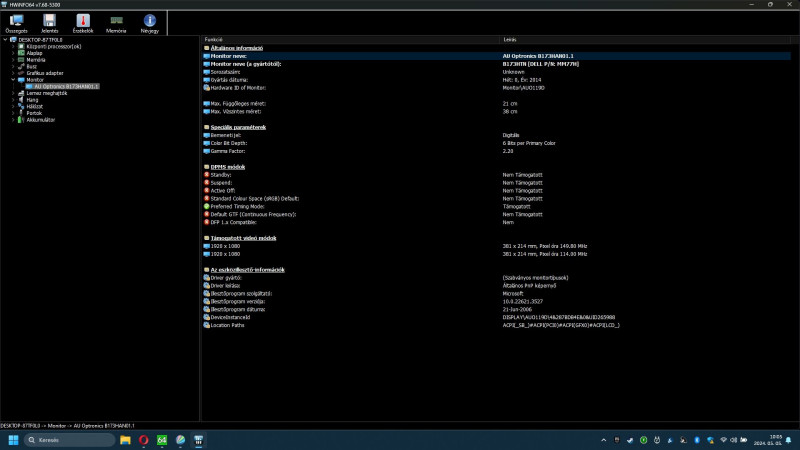800x450 pixels.
Task: Select the Hardware ID of Monitor row
Action: tap(496, 88)
